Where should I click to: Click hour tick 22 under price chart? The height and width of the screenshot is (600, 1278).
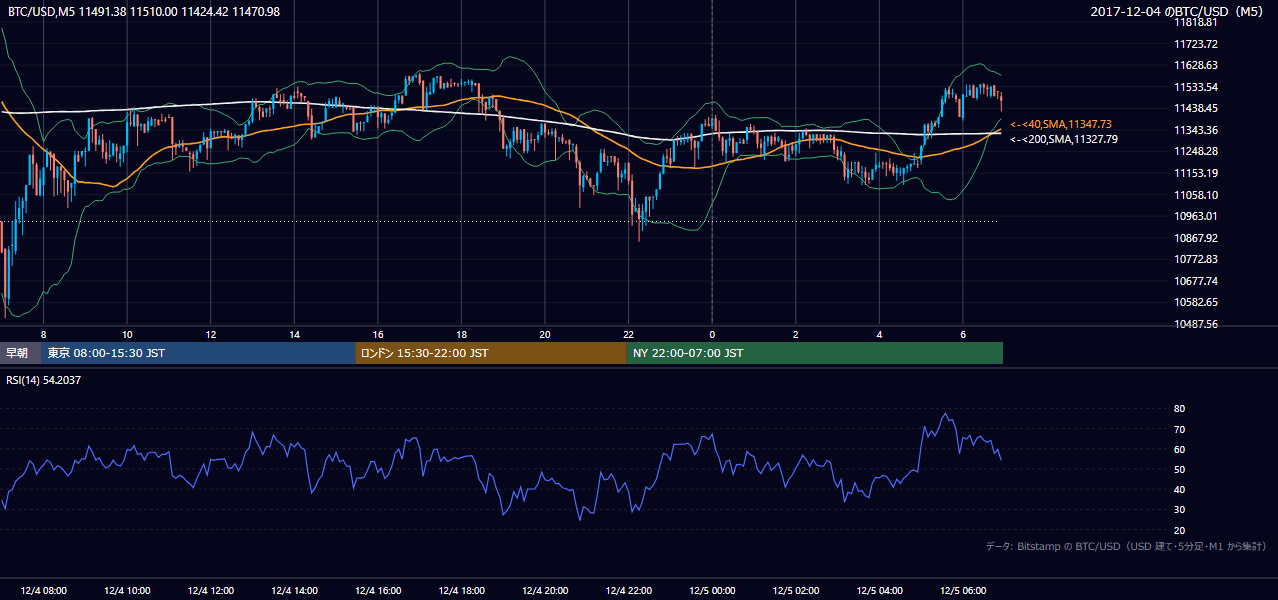coord(628,334)
